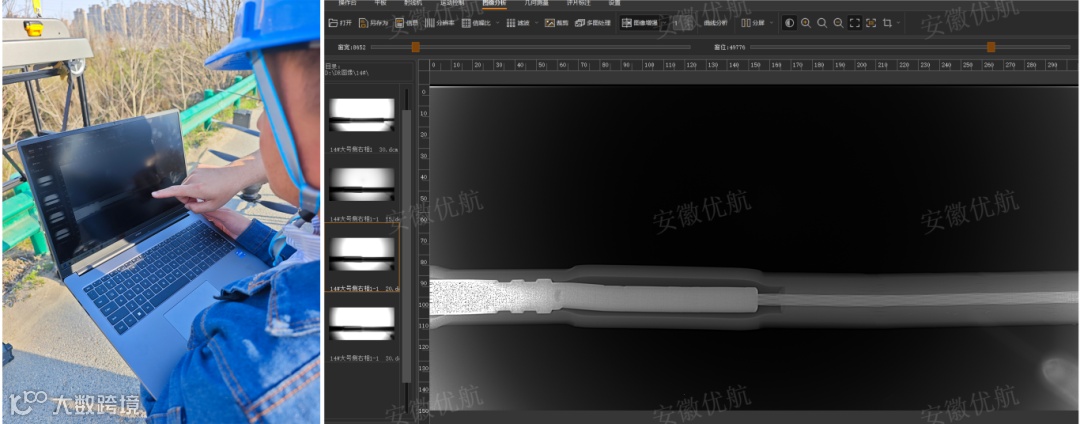The height and width of the screenshot is (424, 1080).
Task: Select the highlighted thumbnail with orange border
Action: click(362, 257)
